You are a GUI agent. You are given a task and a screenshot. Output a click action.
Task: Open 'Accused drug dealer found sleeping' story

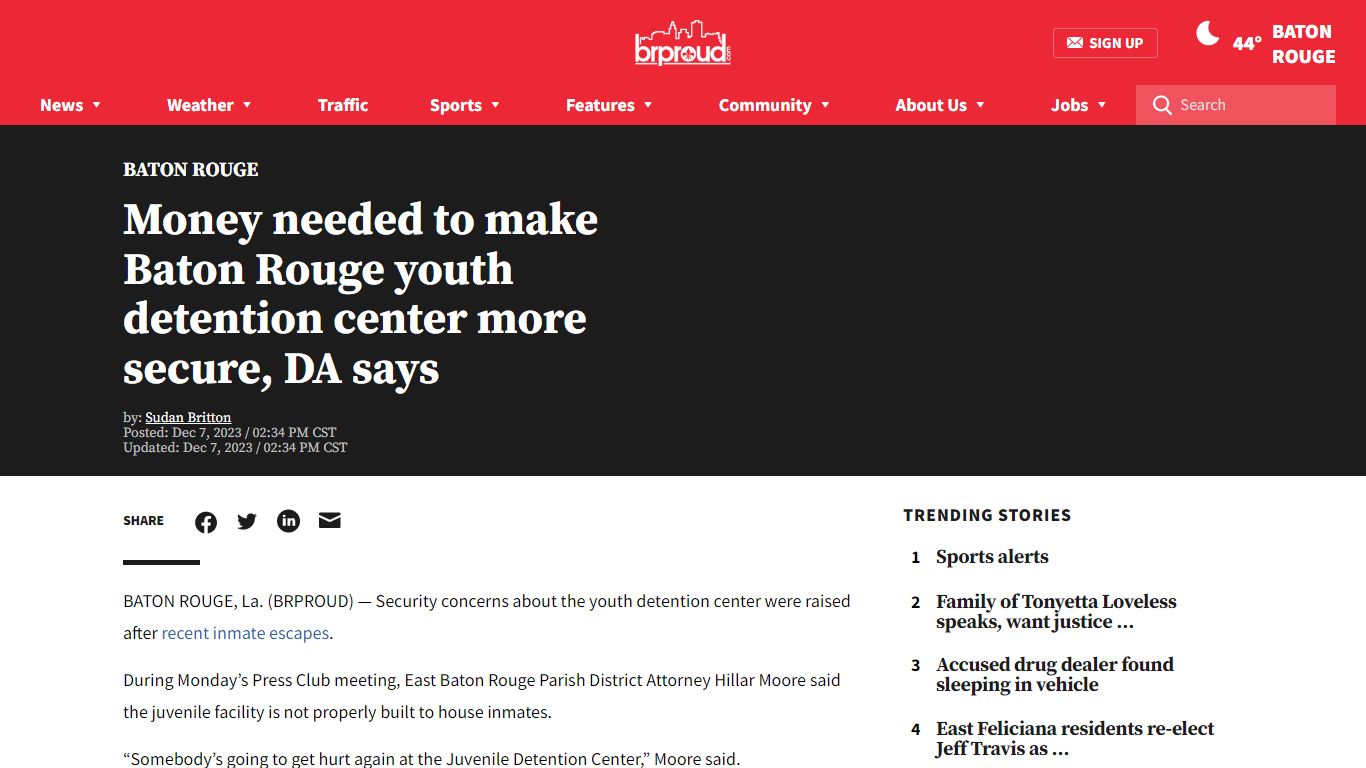pos(1055,675)
